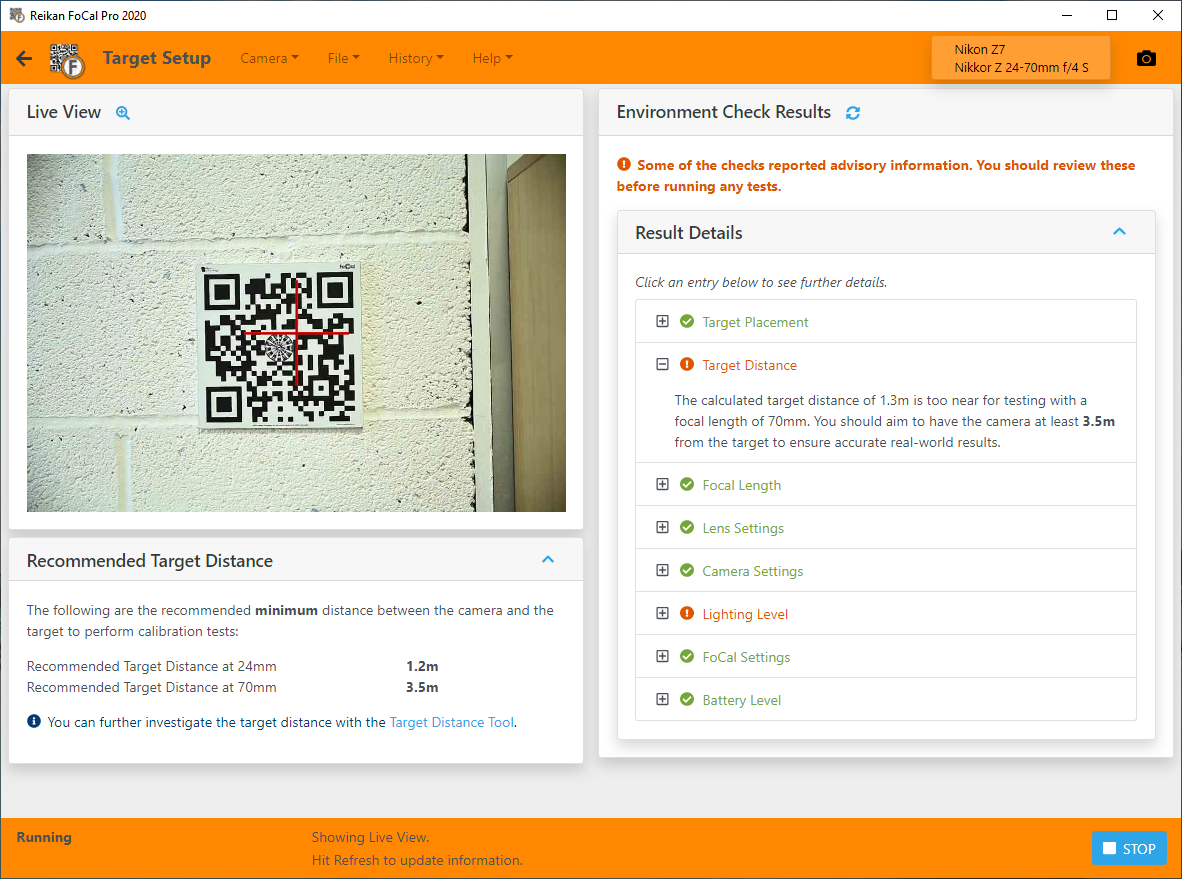
Task: Click the info icon near Target Distance Tool
Action: tap(34, 721)
